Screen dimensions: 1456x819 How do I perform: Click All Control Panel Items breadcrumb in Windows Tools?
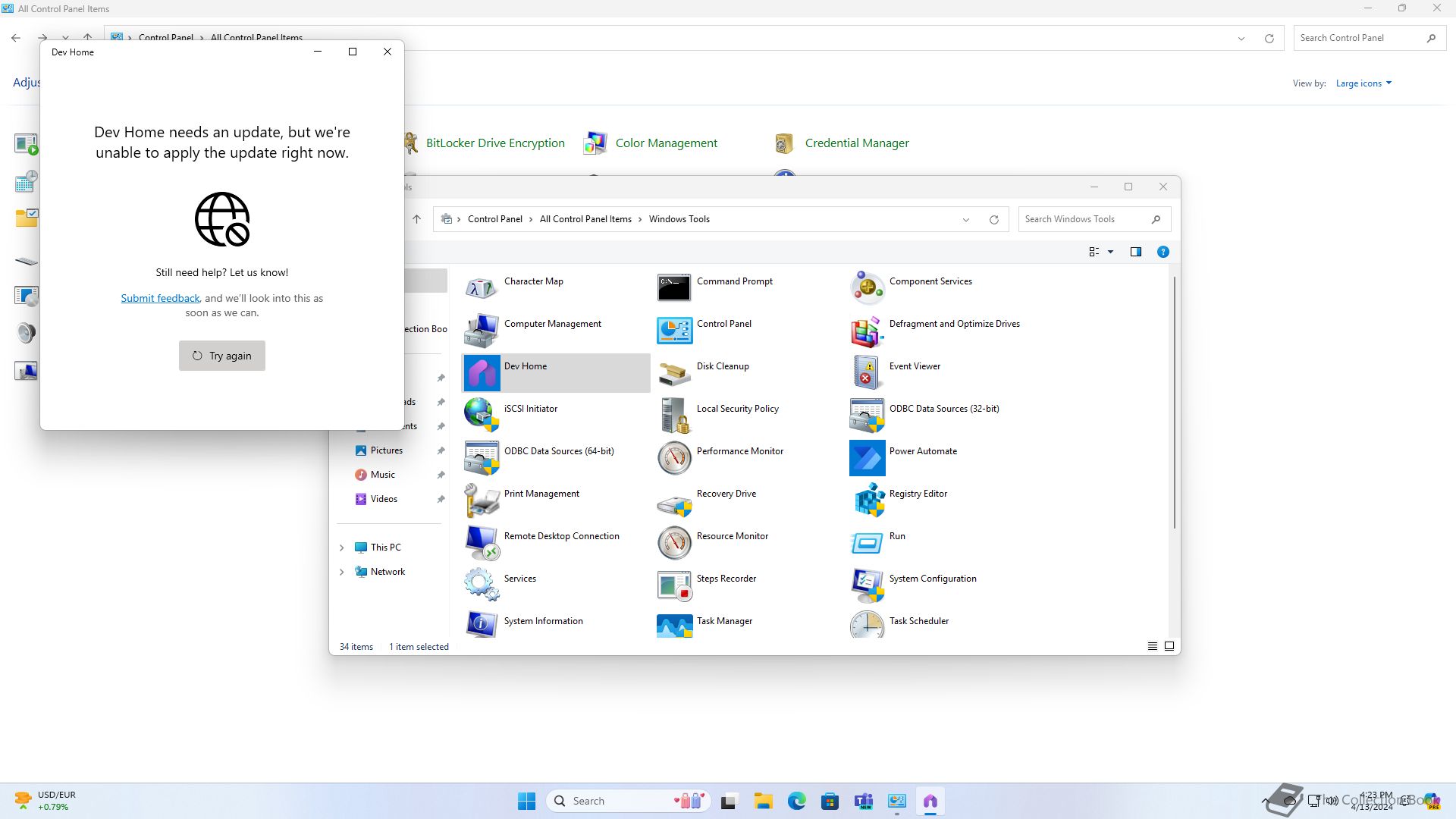pyautogui.click(x=585, y=219)
